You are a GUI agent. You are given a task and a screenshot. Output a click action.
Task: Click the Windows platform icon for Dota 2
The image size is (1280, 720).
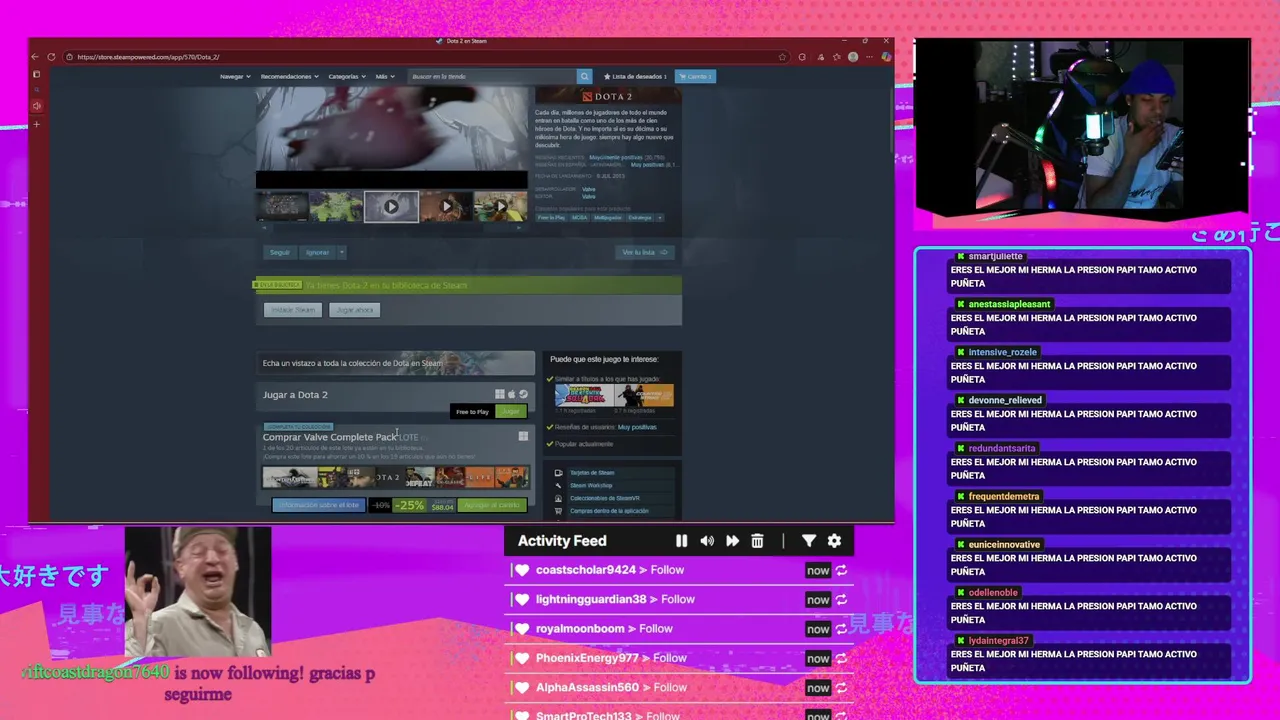click(x=500, y=394)
